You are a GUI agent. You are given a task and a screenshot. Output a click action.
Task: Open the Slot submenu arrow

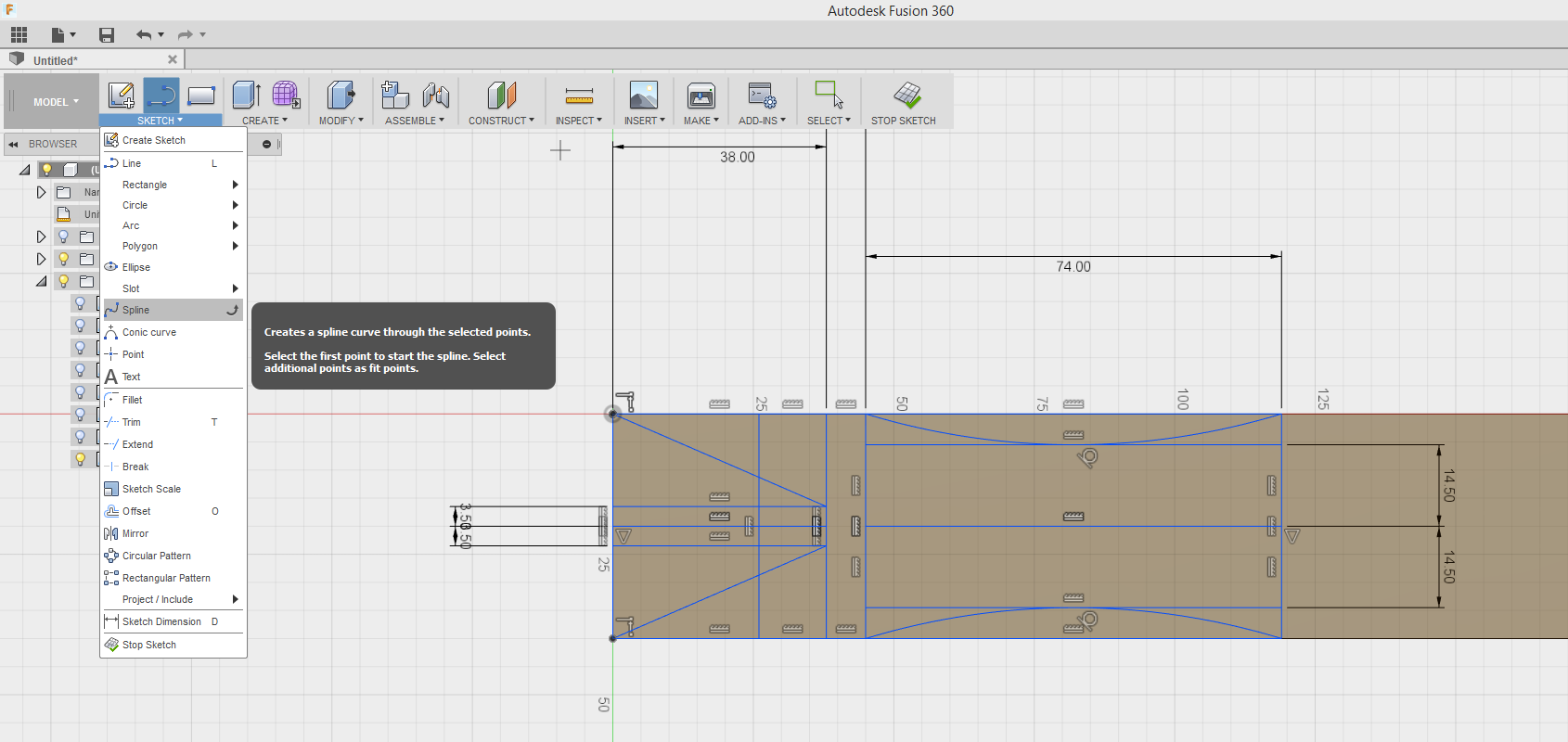[236, 288]
